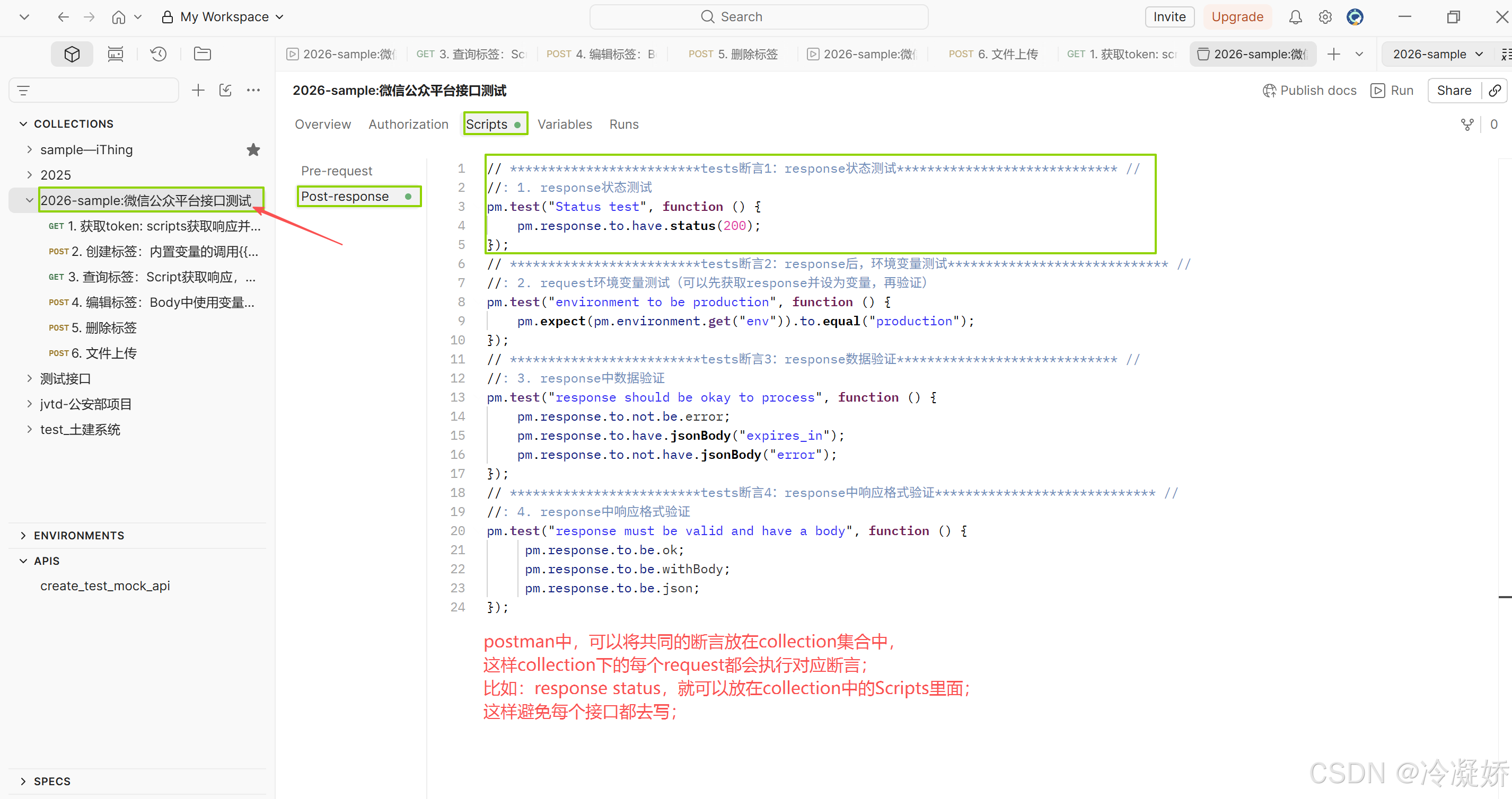Click the fork icon near count 0

pos(1467,125)
